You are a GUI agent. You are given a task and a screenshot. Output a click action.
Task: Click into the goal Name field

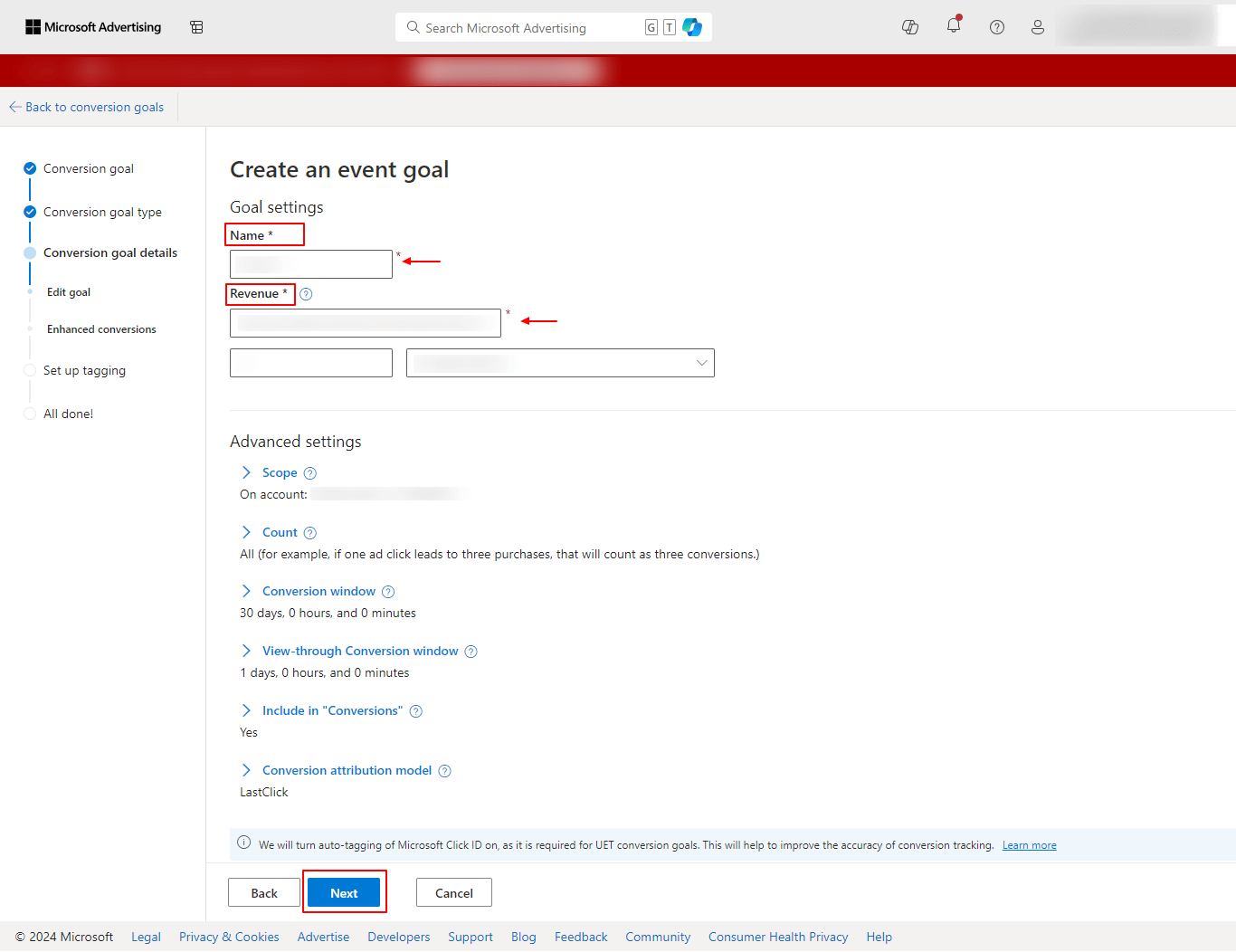coord(310,264)
